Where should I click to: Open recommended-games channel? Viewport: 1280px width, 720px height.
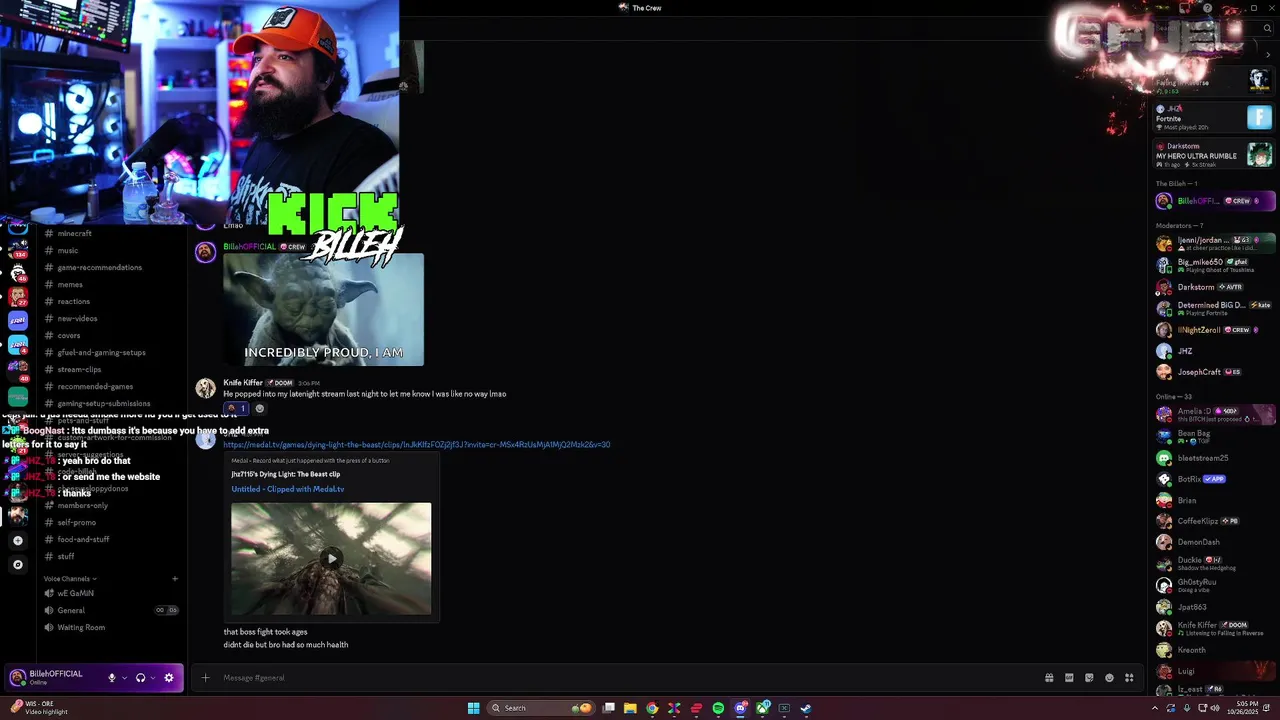[x=110, y=386]
